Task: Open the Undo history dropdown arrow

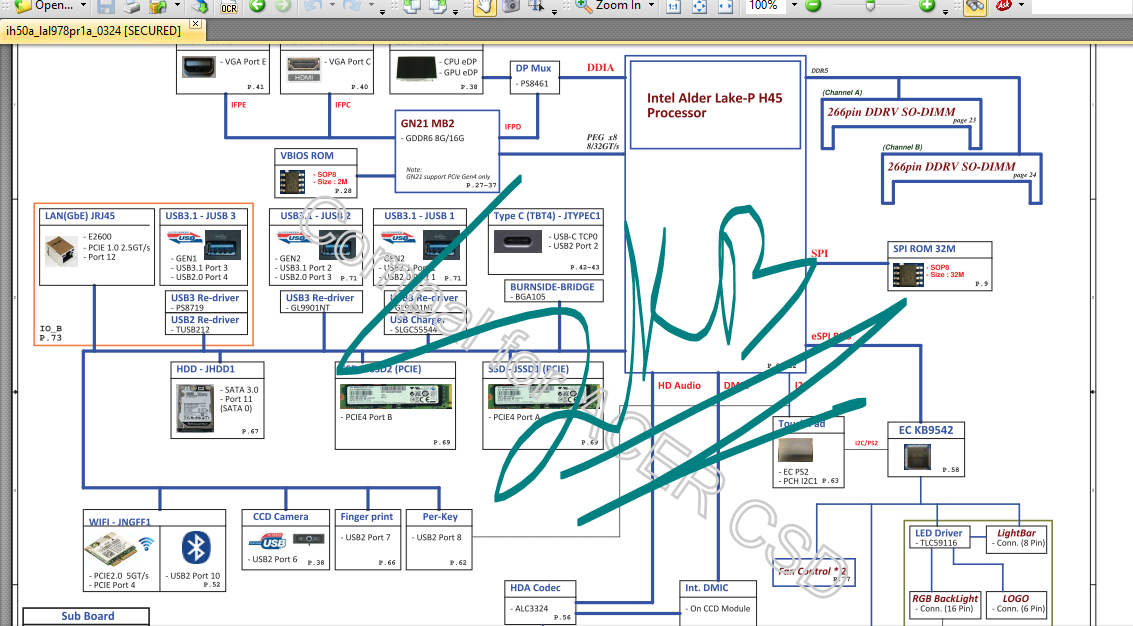Action: coord(332,6)
